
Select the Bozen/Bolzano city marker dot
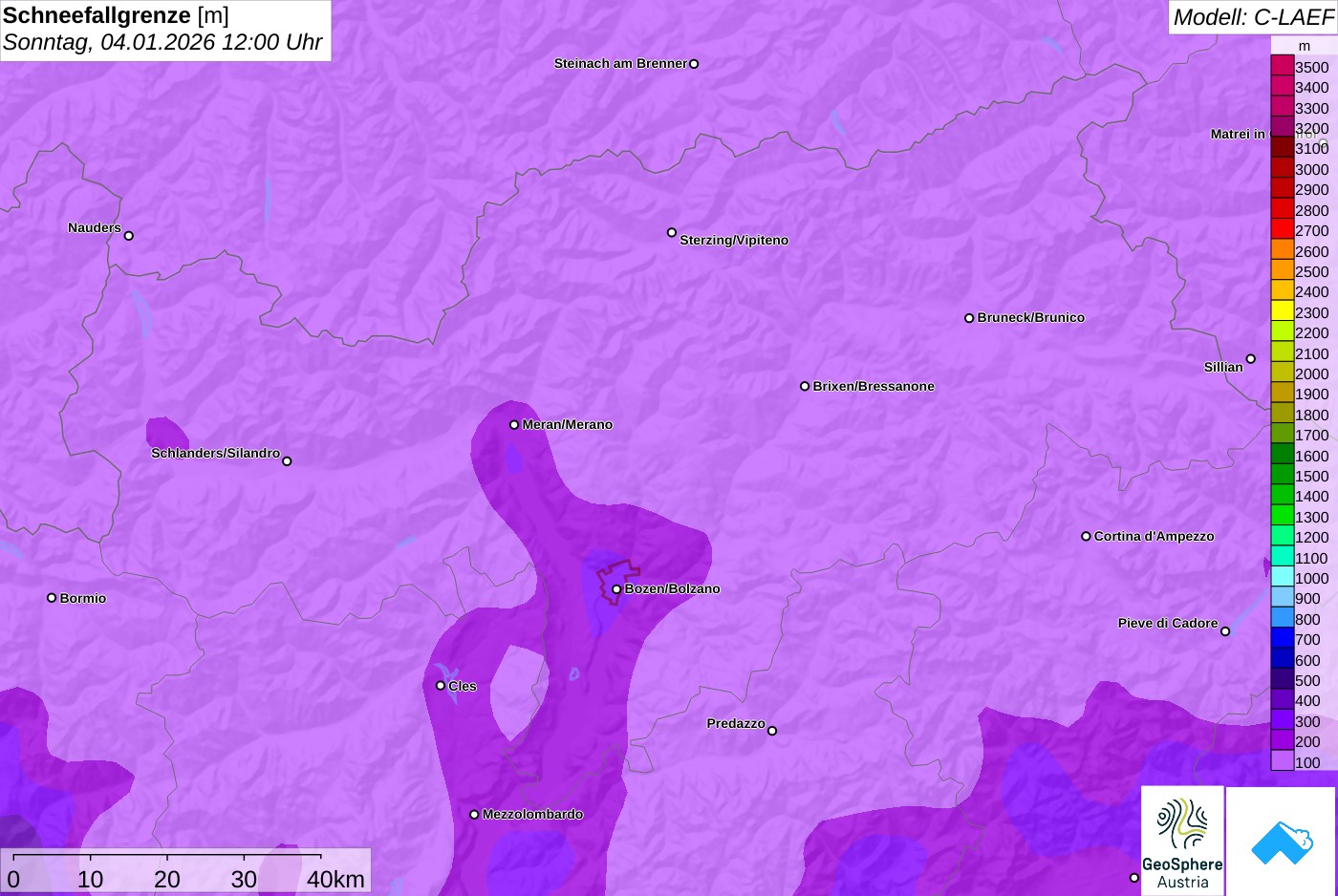point(616,589)
